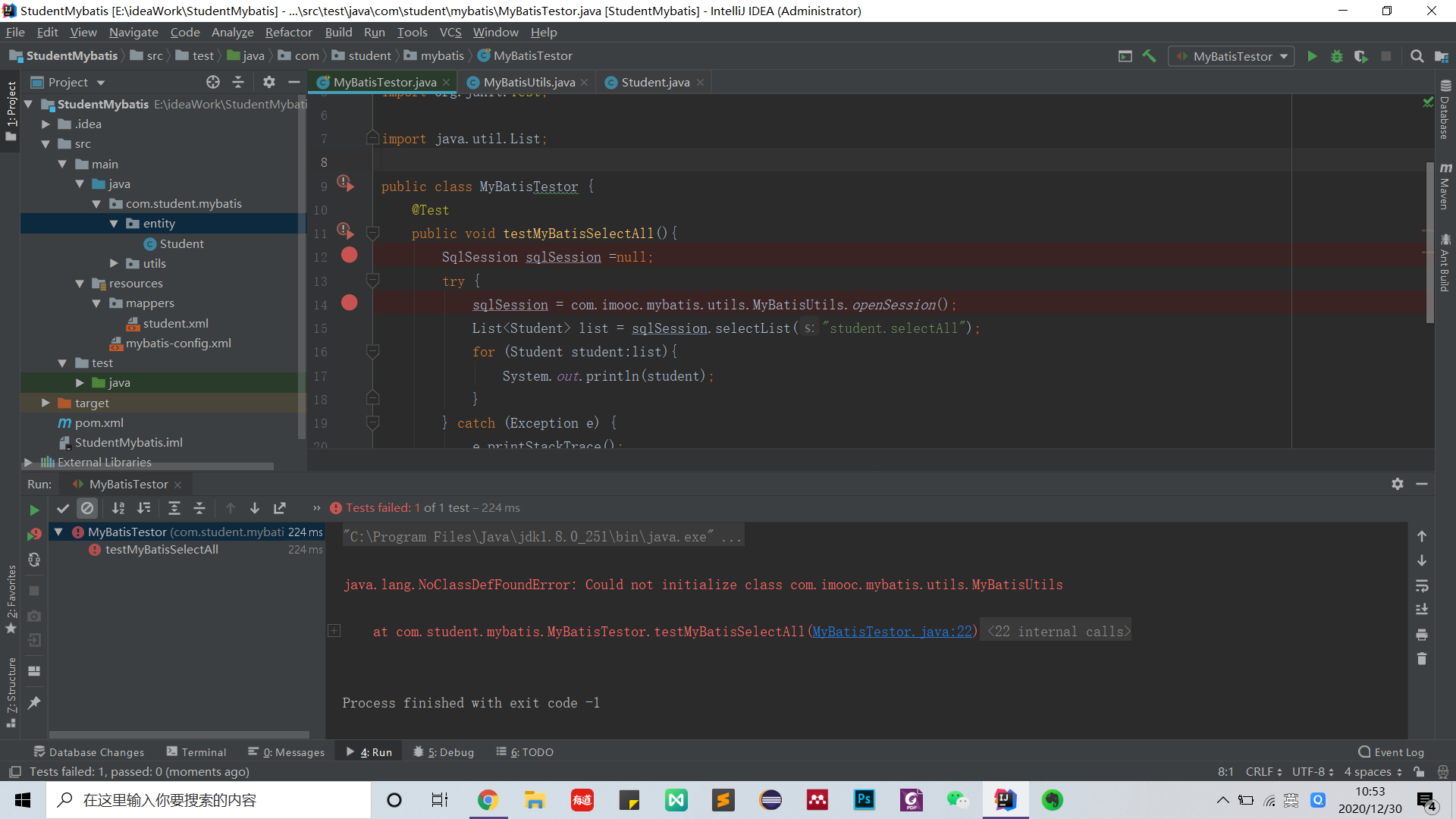The width and height of the screenshot is (1456, 819).
Task: Click CRLF line separator in status bar
Action: click(1263, 771)
